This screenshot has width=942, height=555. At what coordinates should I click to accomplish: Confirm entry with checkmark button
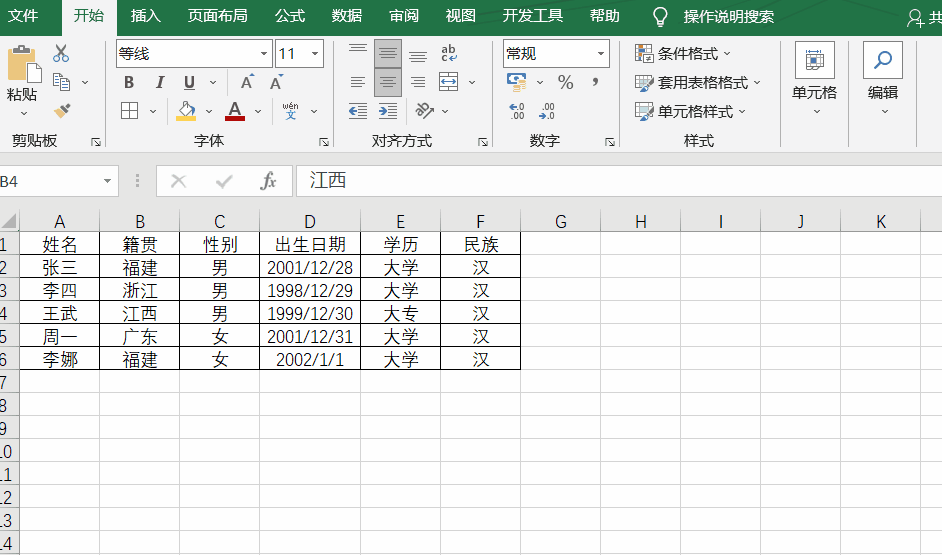[x=224, y=181]
